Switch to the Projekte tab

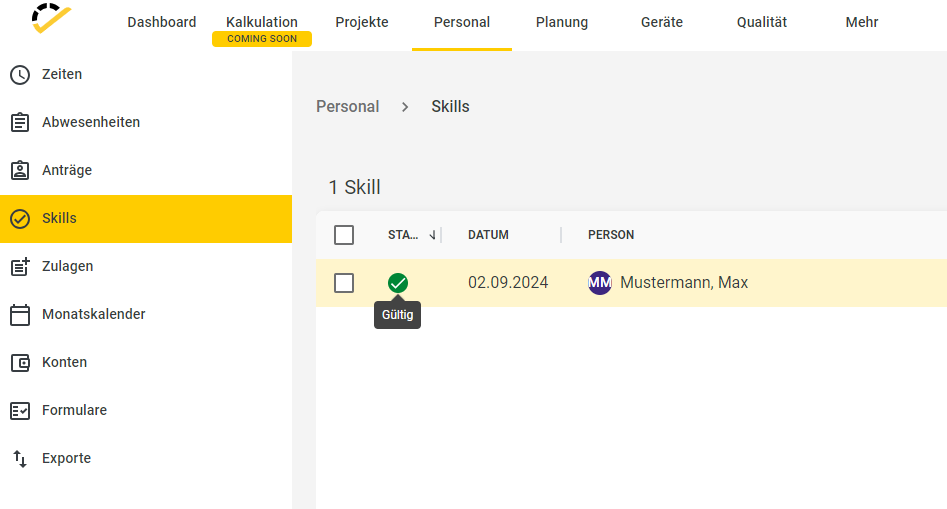point(362,22)
